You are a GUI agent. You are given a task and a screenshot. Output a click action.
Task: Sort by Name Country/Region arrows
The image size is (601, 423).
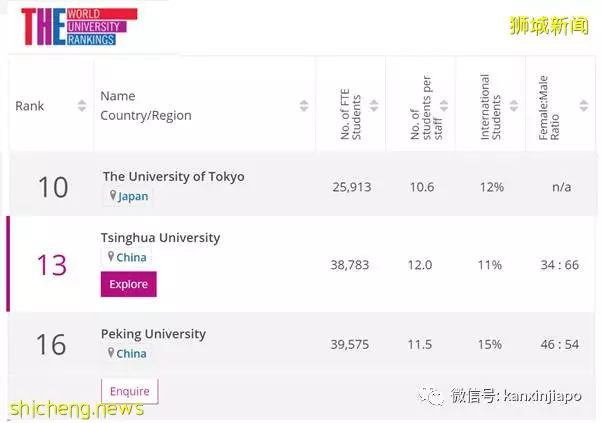pos(304,105)
